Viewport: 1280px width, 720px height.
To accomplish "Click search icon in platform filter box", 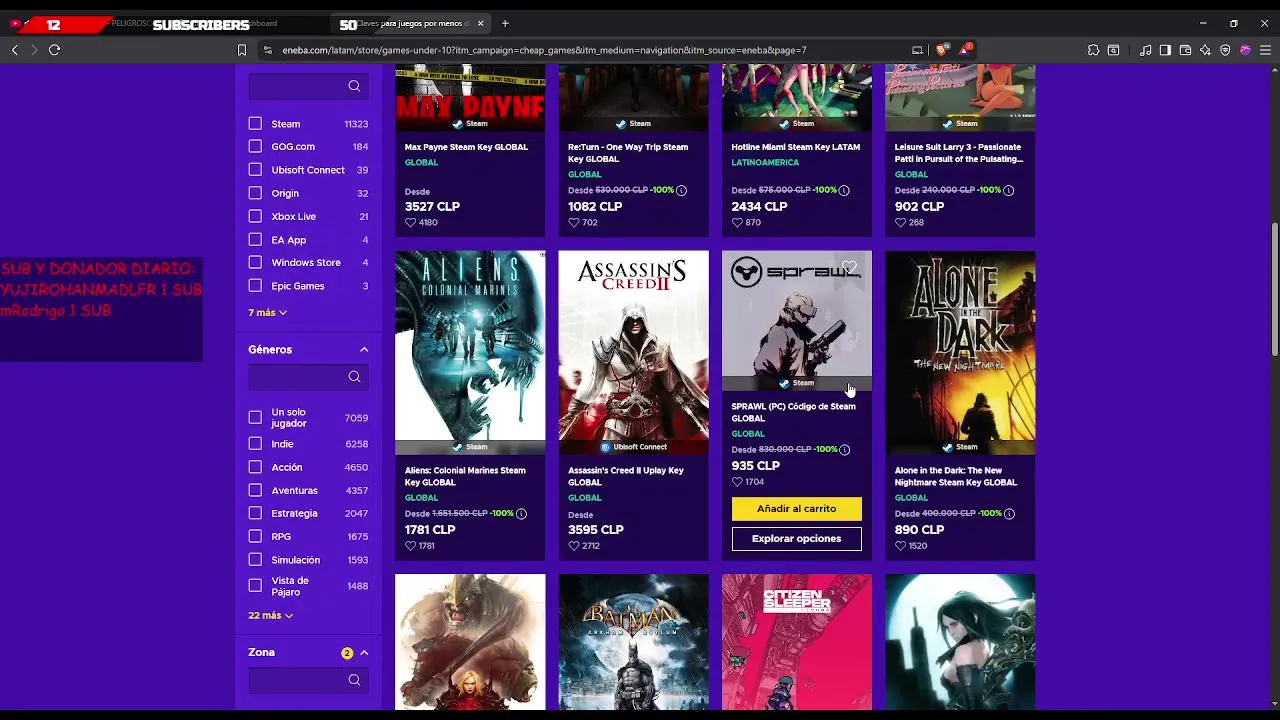I will click(x=354, y=86).
